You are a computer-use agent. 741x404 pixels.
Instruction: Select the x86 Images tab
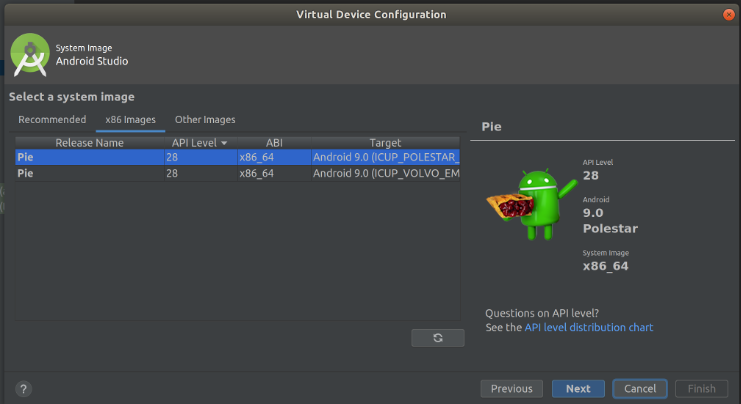130,120
